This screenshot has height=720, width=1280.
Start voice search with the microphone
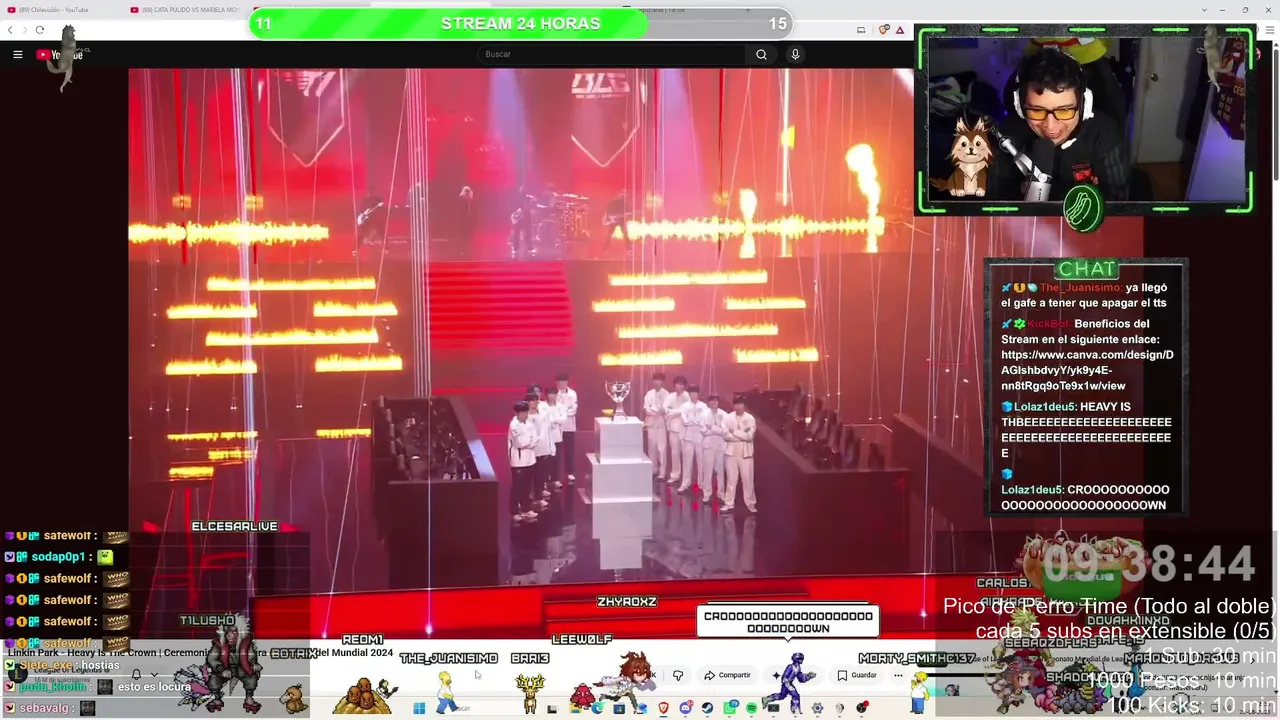tap(795, 54)
